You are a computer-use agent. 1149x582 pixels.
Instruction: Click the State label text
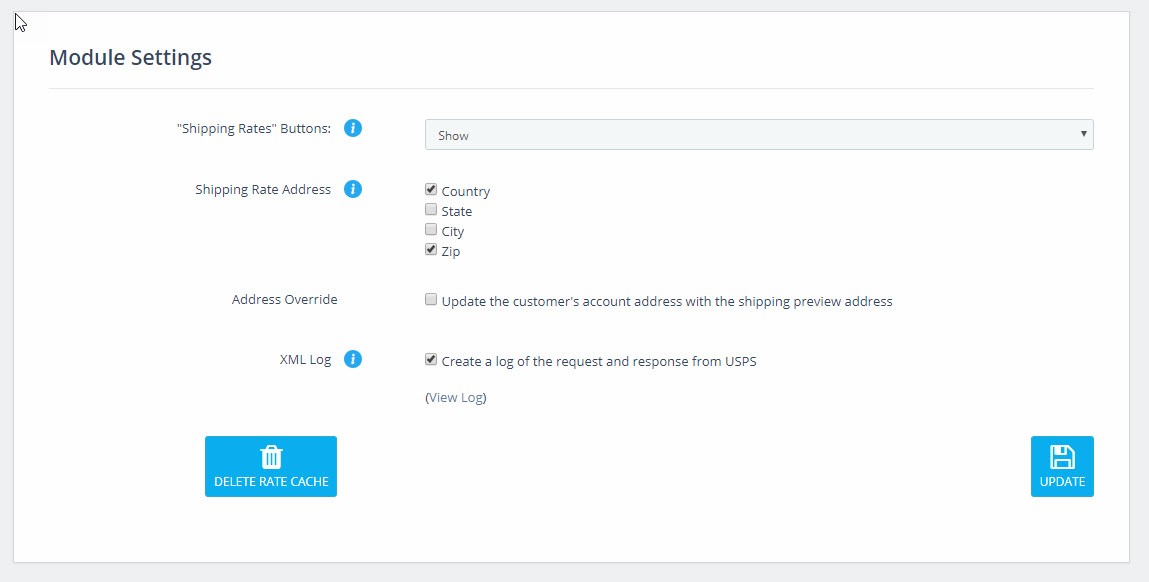pyautogui.click(x=457, y=211)
